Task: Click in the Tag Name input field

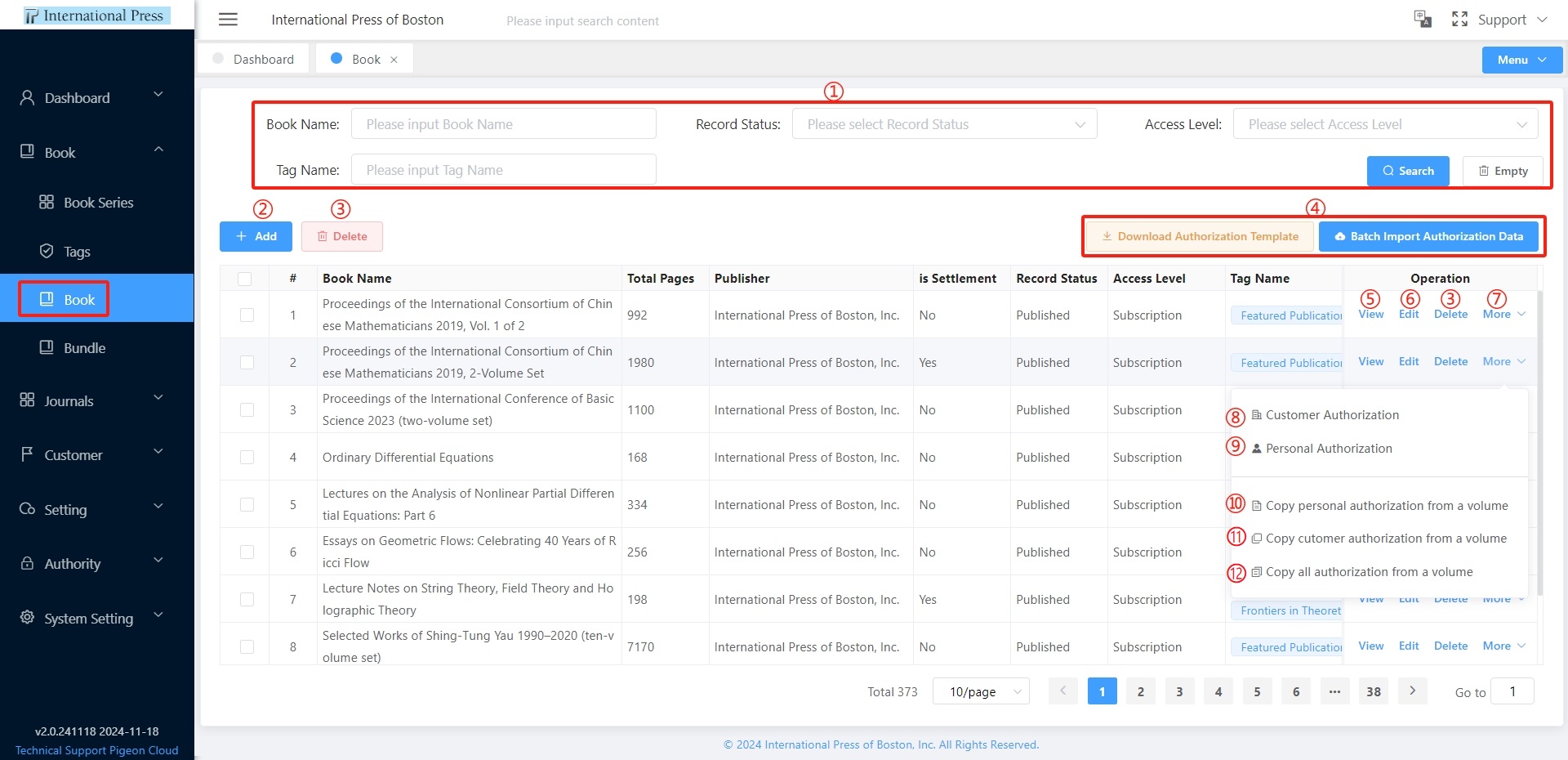Action: (504, 170)
